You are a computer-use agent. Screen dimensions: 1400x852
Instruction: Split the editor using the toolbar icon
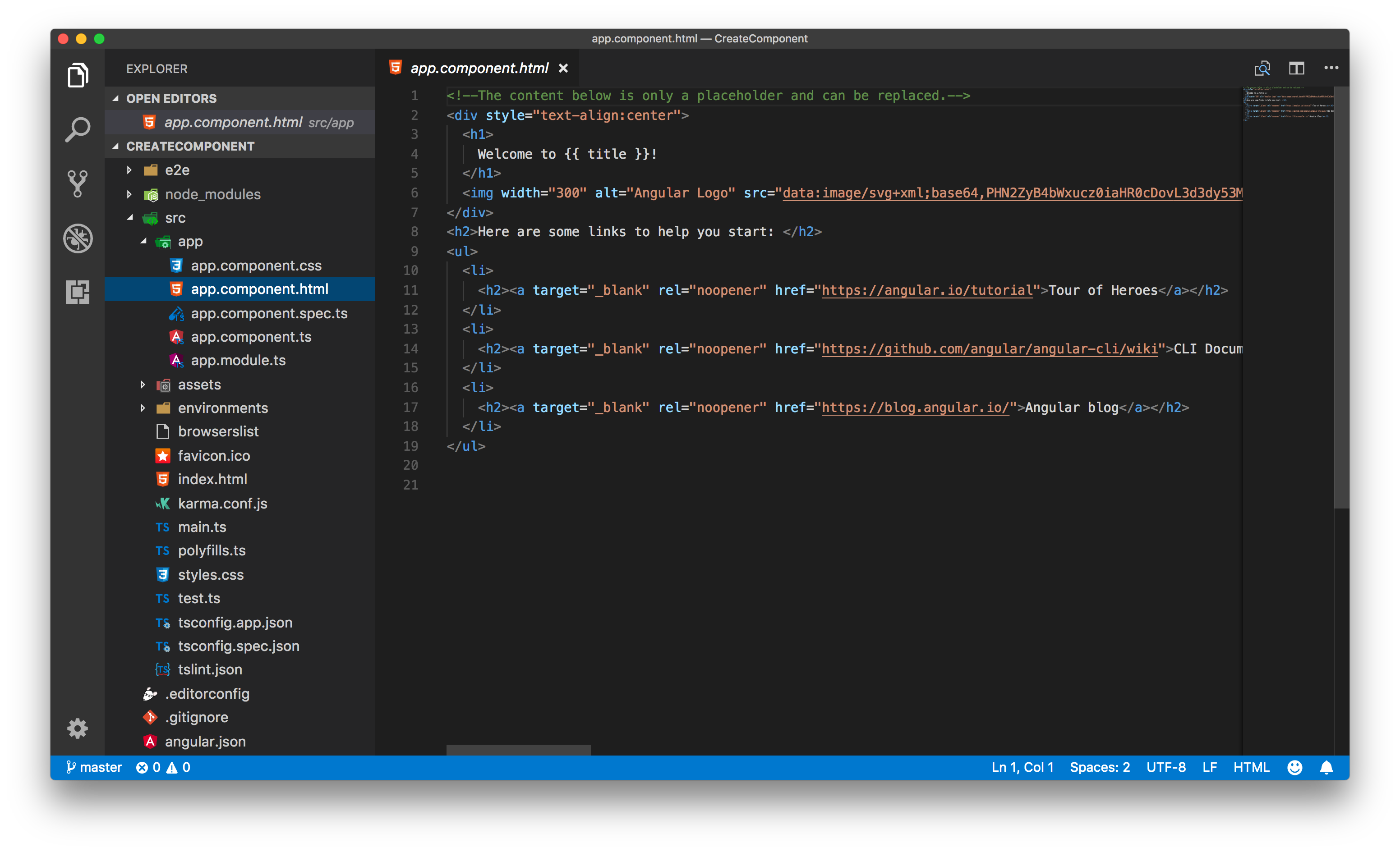(x=1297, y=68)
